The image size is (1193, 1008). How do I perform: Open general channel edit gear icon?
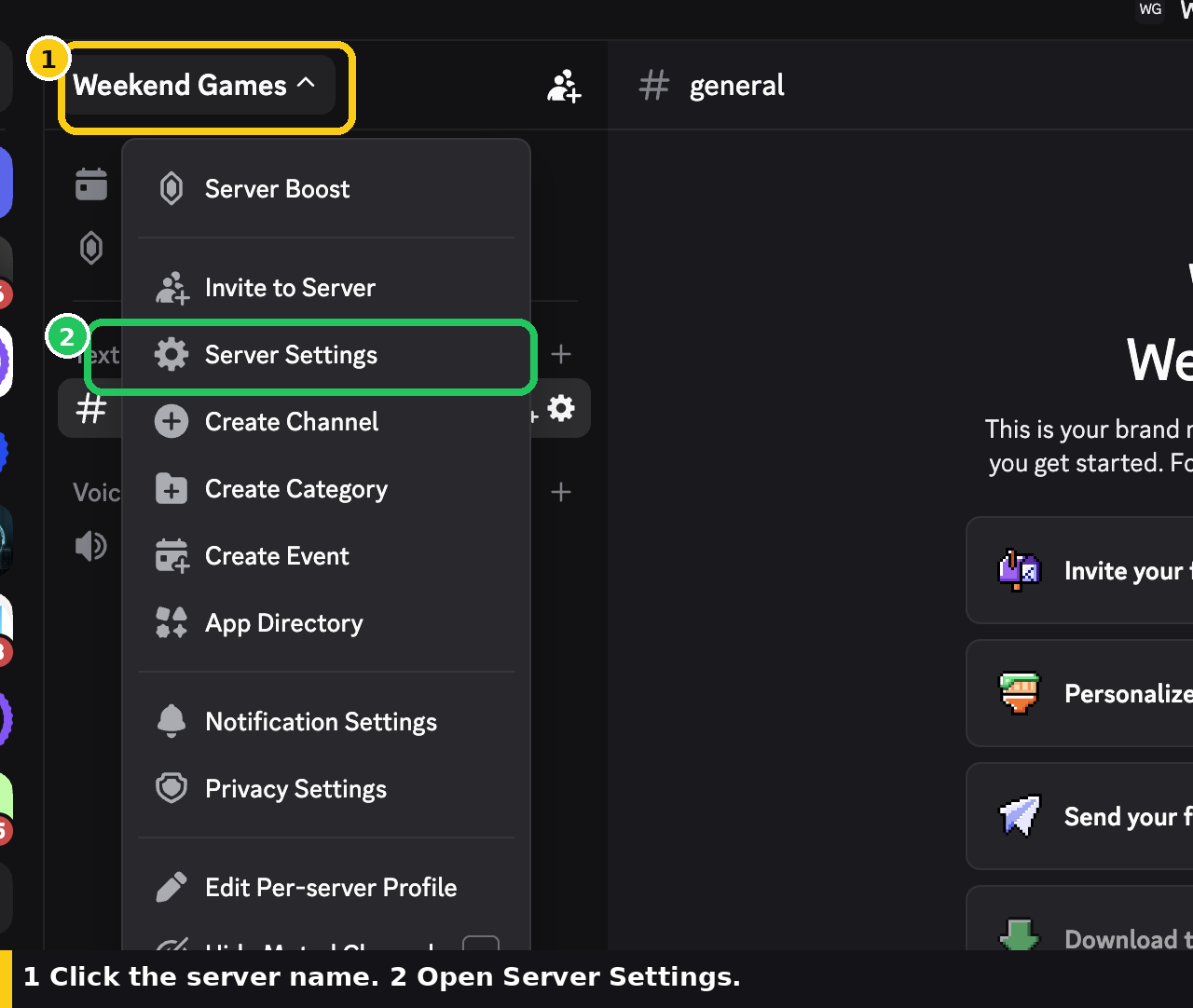point(561,408)
